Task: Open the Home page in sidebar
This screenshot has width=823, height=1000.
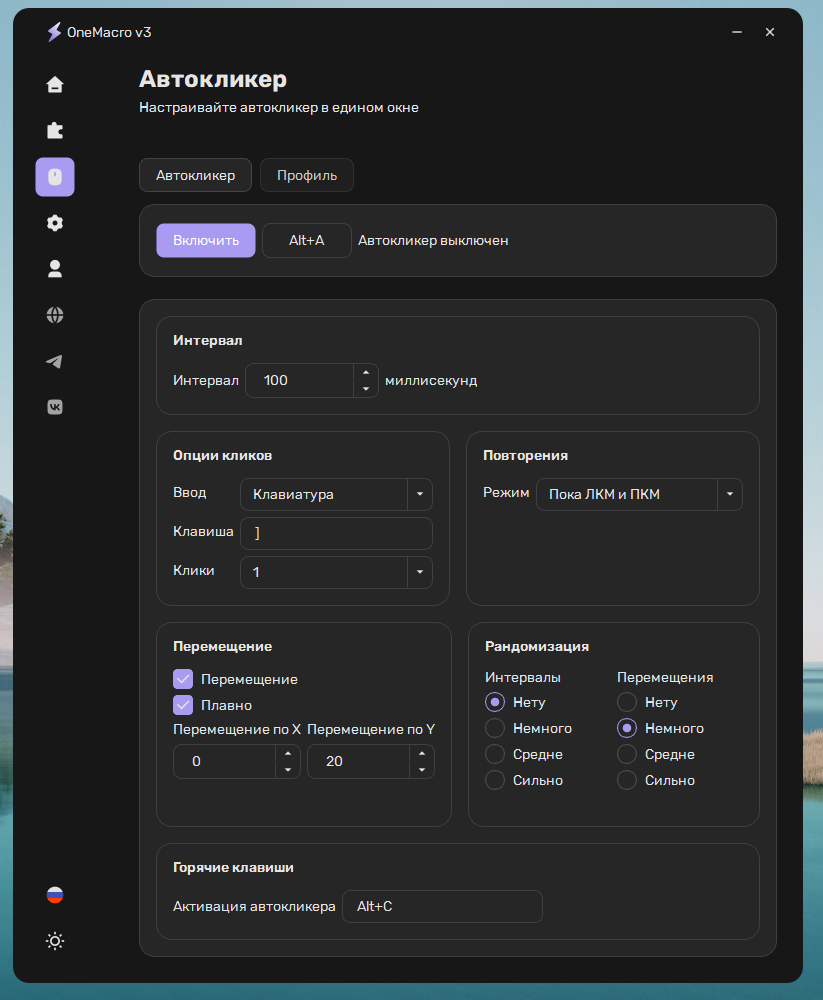Action: tap(55, 84)
